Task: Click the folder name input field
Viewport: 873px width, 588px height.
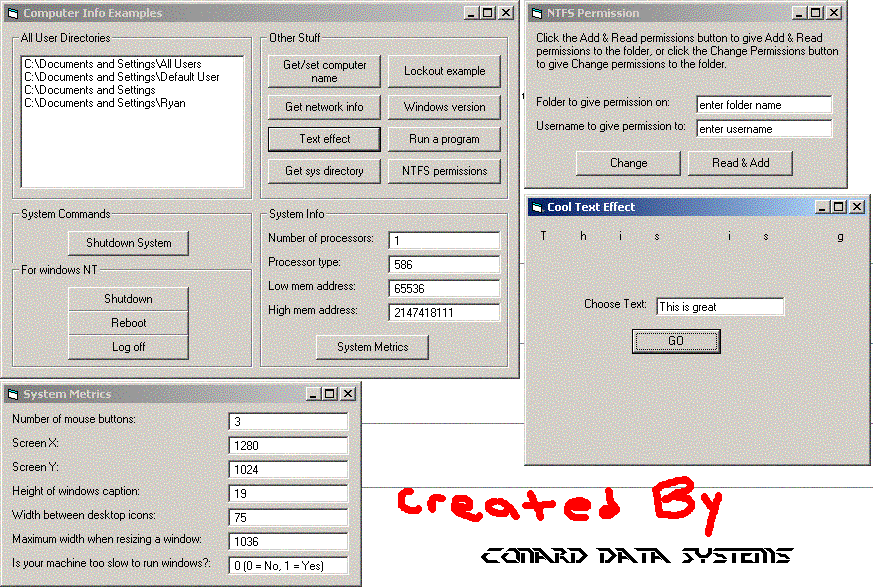Action: point(764,105)
